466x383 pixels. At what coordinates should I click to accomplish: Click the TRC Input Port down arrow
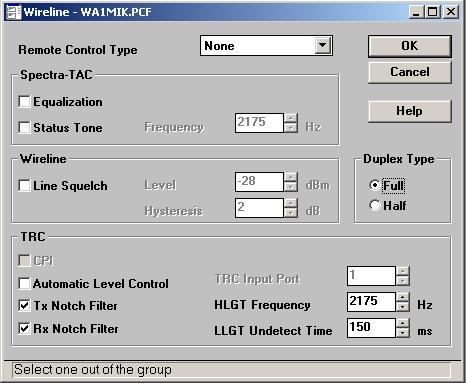[x=403, y=281]
